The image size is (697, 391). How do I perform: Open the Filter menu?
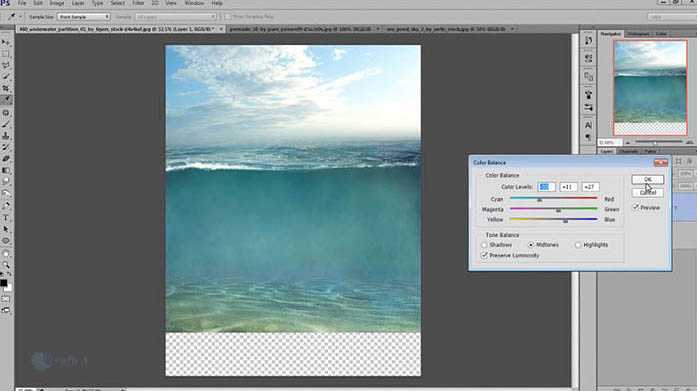[138, 3]
